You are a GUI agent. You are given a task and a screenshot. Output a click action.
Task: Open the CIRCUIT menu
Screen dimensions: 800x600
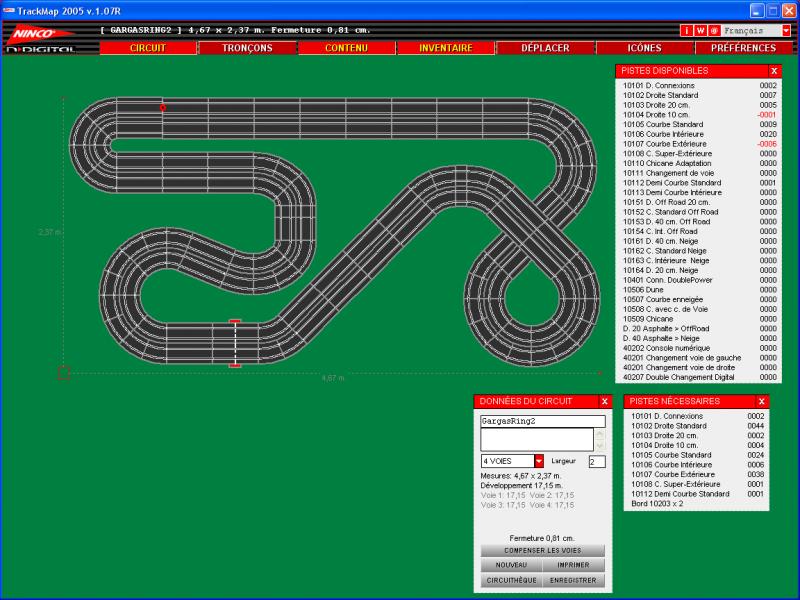pyautogui.click(x=148, y=48)
